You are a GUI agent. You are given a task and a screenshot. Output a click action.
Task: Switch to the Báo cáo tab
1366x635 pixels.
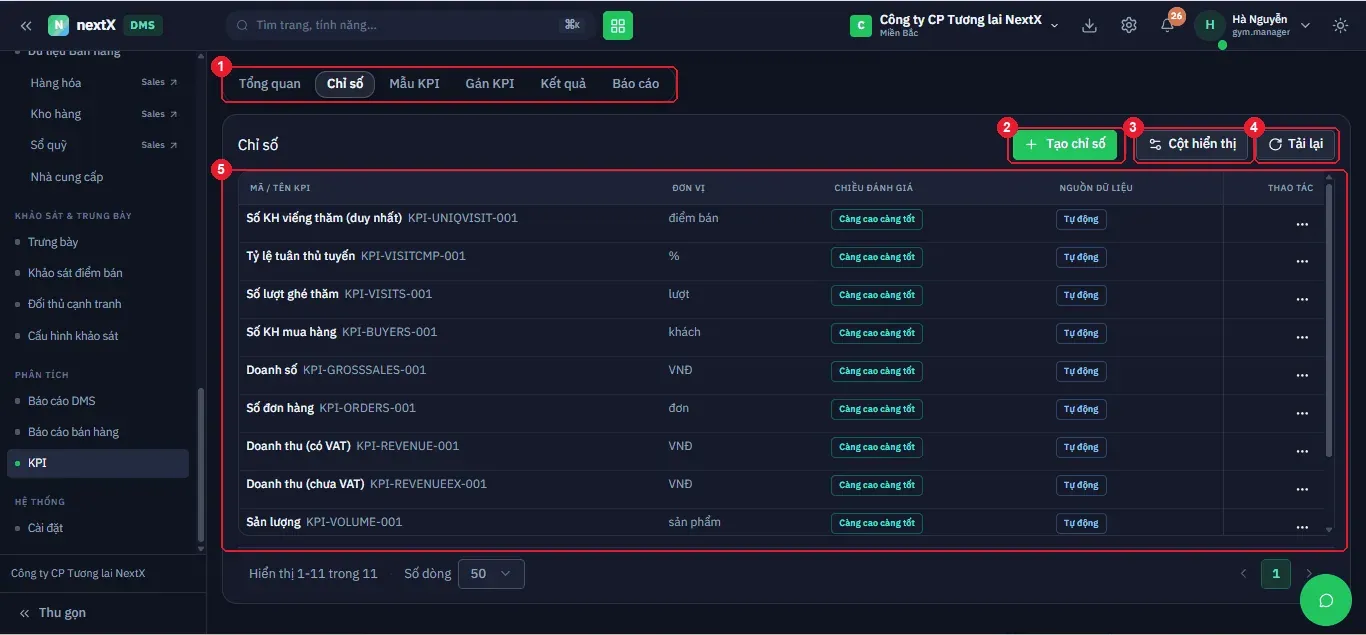click(636, 84)
